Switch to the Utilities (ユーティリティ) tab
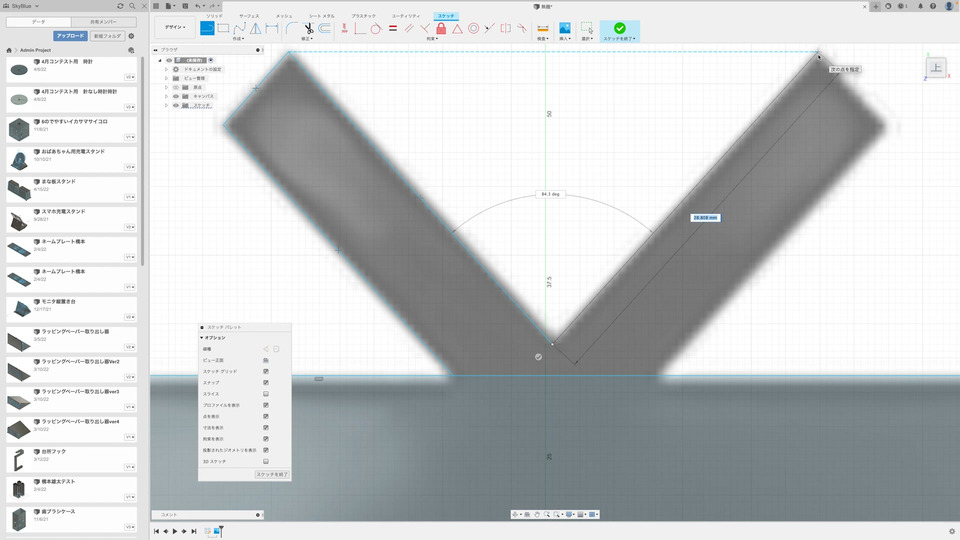Image resolution: width=960 pixels, height=540 pixels. pyautogui.click(x=406, y=16)
